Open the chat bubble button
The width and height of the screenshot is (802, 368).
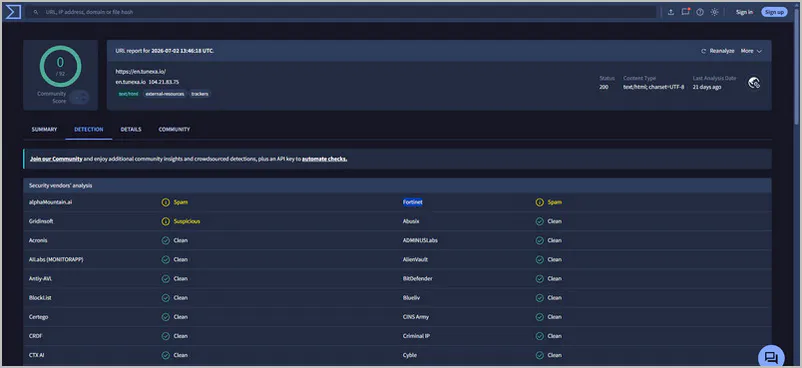tap(771, 357)
